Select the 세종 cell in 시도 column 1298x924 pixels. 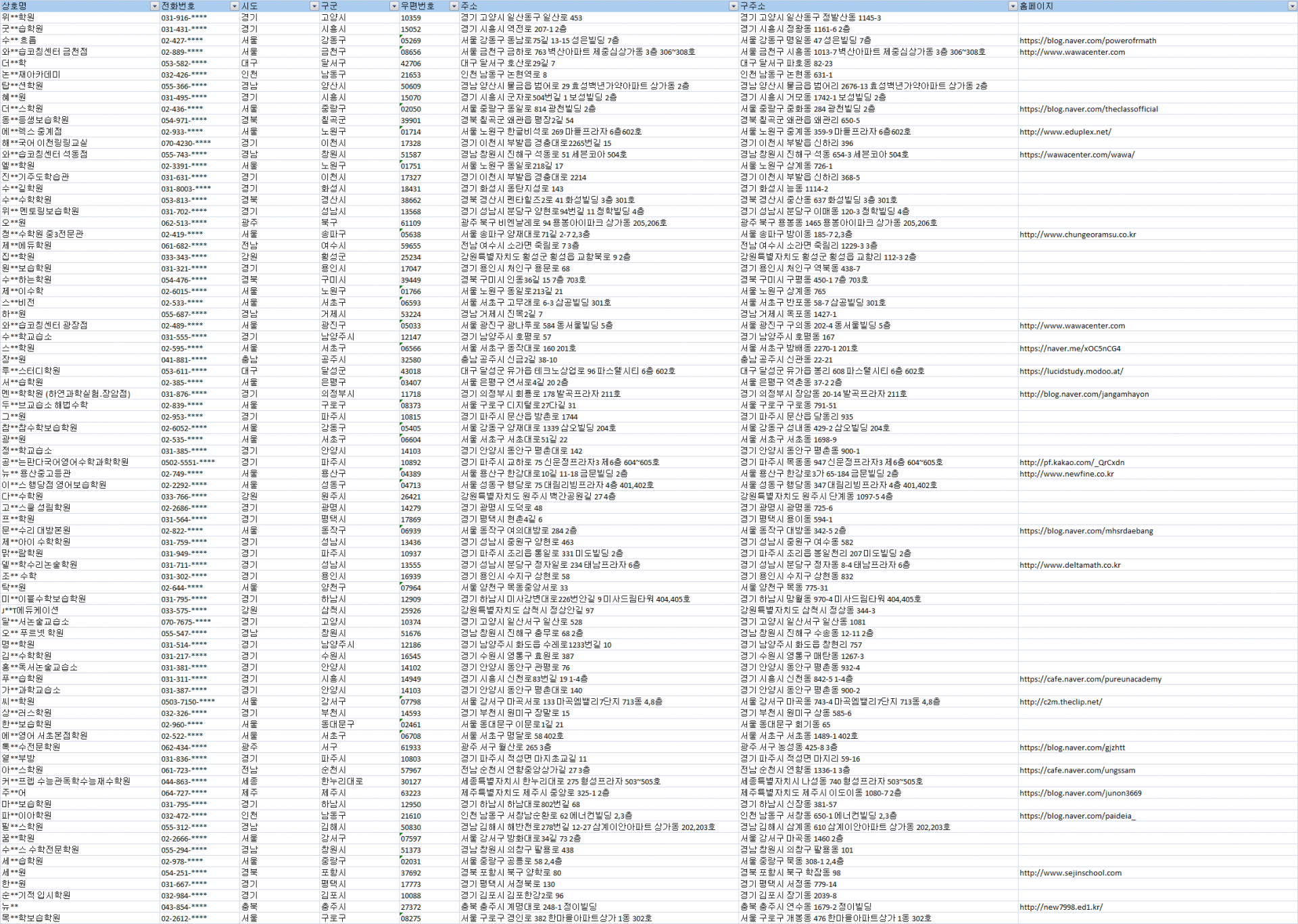[x=249, y=781]
